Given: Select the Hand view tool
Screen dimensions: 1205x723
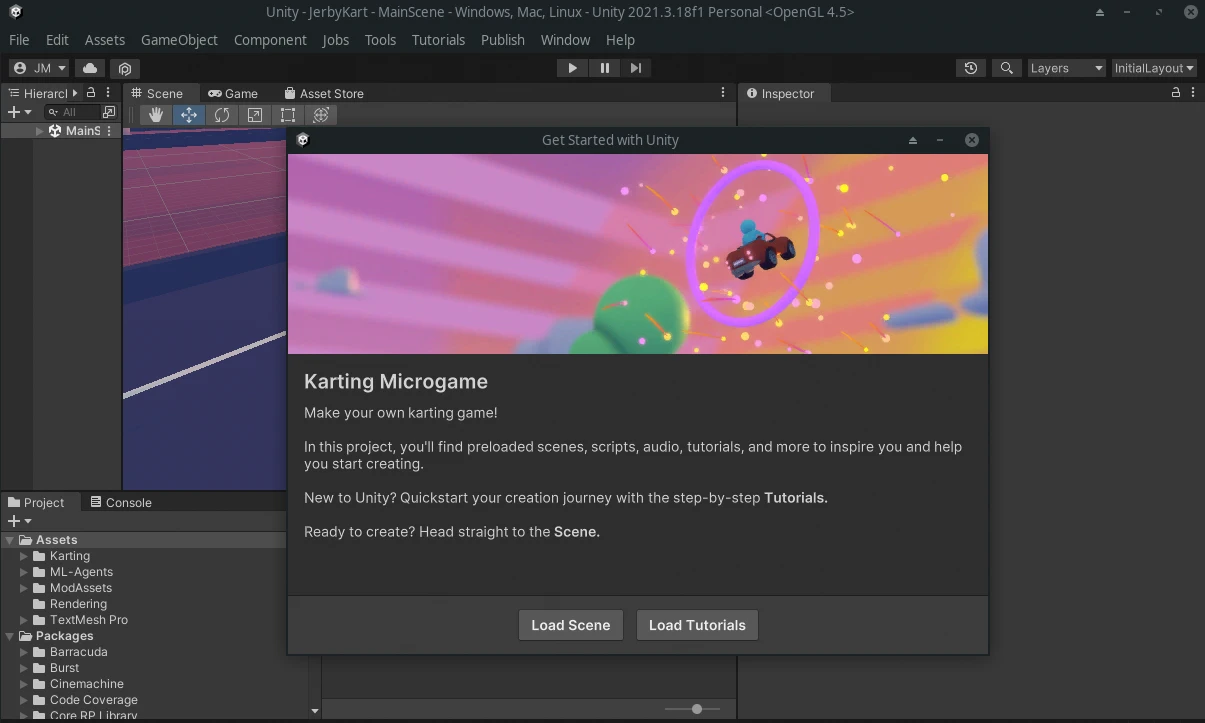Looking at the screenshot, I should point(156,115).
